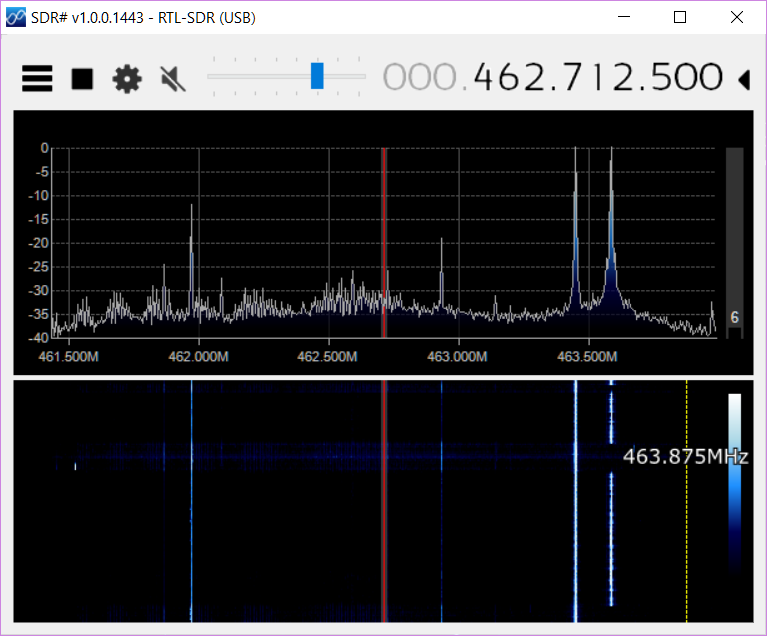Click the arrow right of the frequency display
Viewport: 767px width, 636px height.
coord(743,78)
